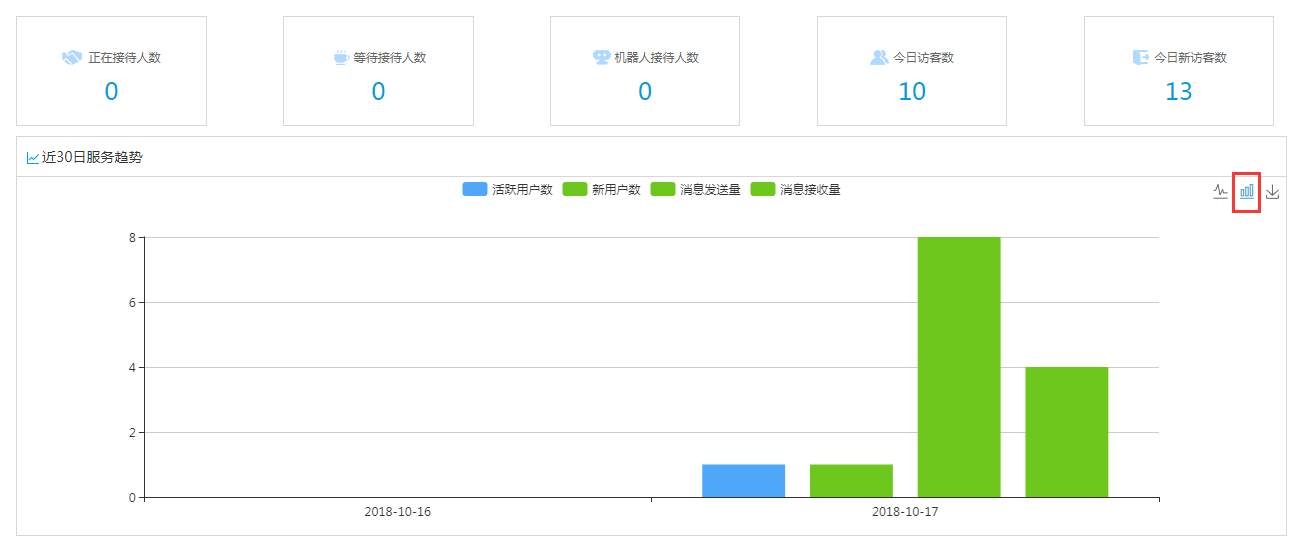1303x547 pixels.
Task: Click the coffee cup icon beside 等待接待人数
Action: point(341,58)
